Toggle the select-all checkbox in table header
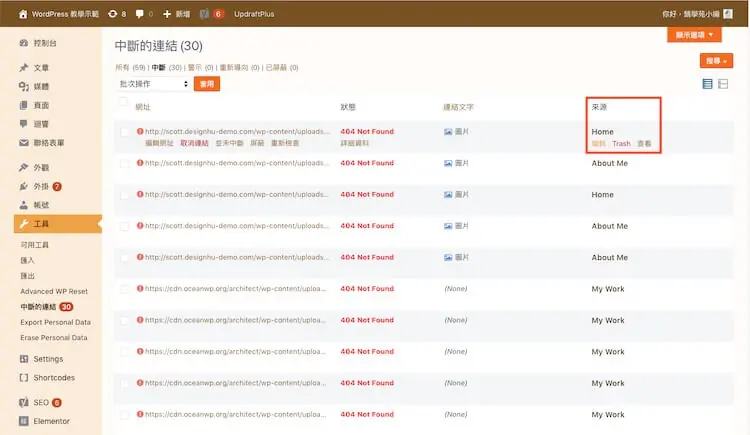Viewport: 750px width, 435px height. pyautogui.click(x=123, y=101)
